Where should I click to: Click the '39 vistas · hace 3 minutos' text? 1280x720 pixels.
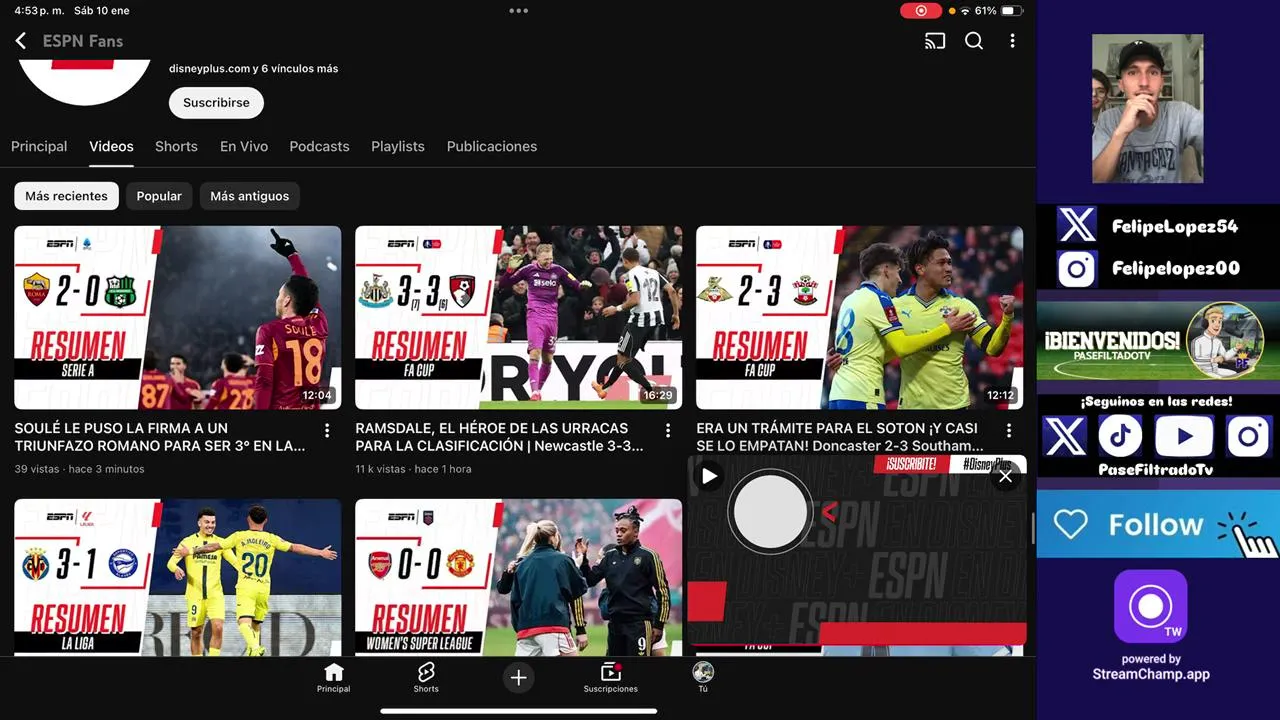pyautogui.click(x=79, y=469)
